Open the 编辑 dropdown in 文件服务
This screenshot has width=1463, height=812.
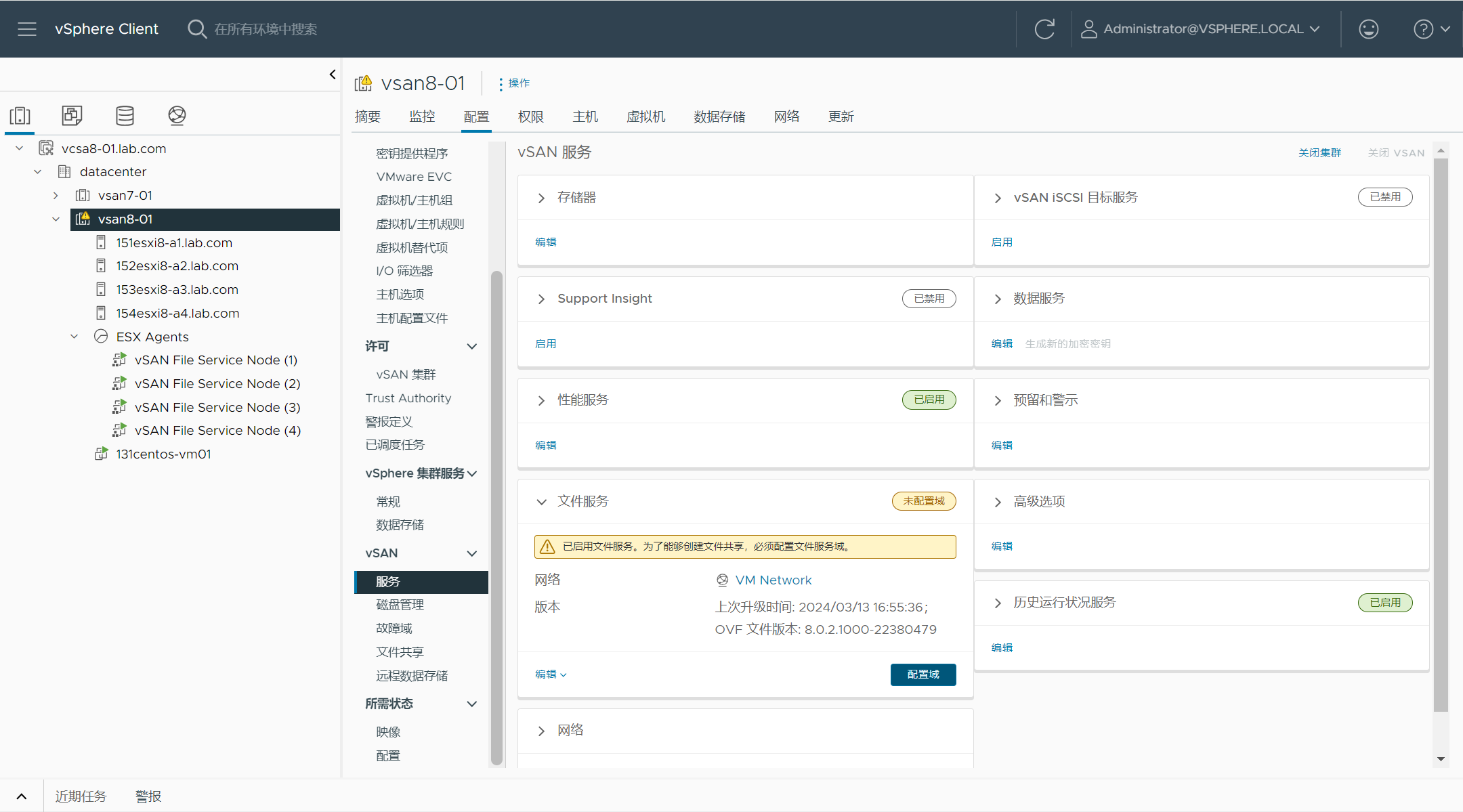tap(551, 675)
